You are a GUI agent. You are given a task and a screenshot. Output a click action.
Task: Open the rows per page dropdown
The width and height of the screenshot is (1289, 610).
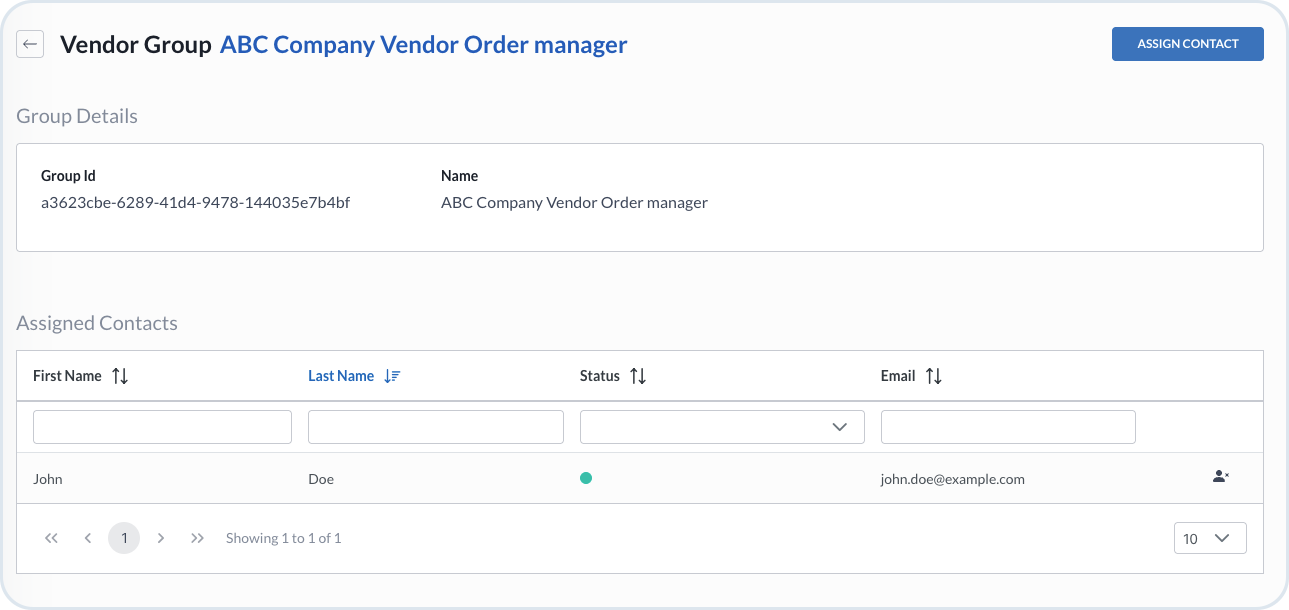1210,538
